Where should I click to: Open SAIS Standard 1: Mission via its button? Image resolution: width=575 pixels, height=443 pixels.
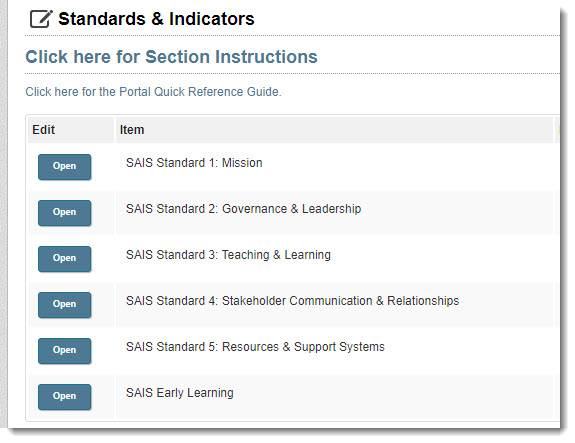tap(65, 167)
